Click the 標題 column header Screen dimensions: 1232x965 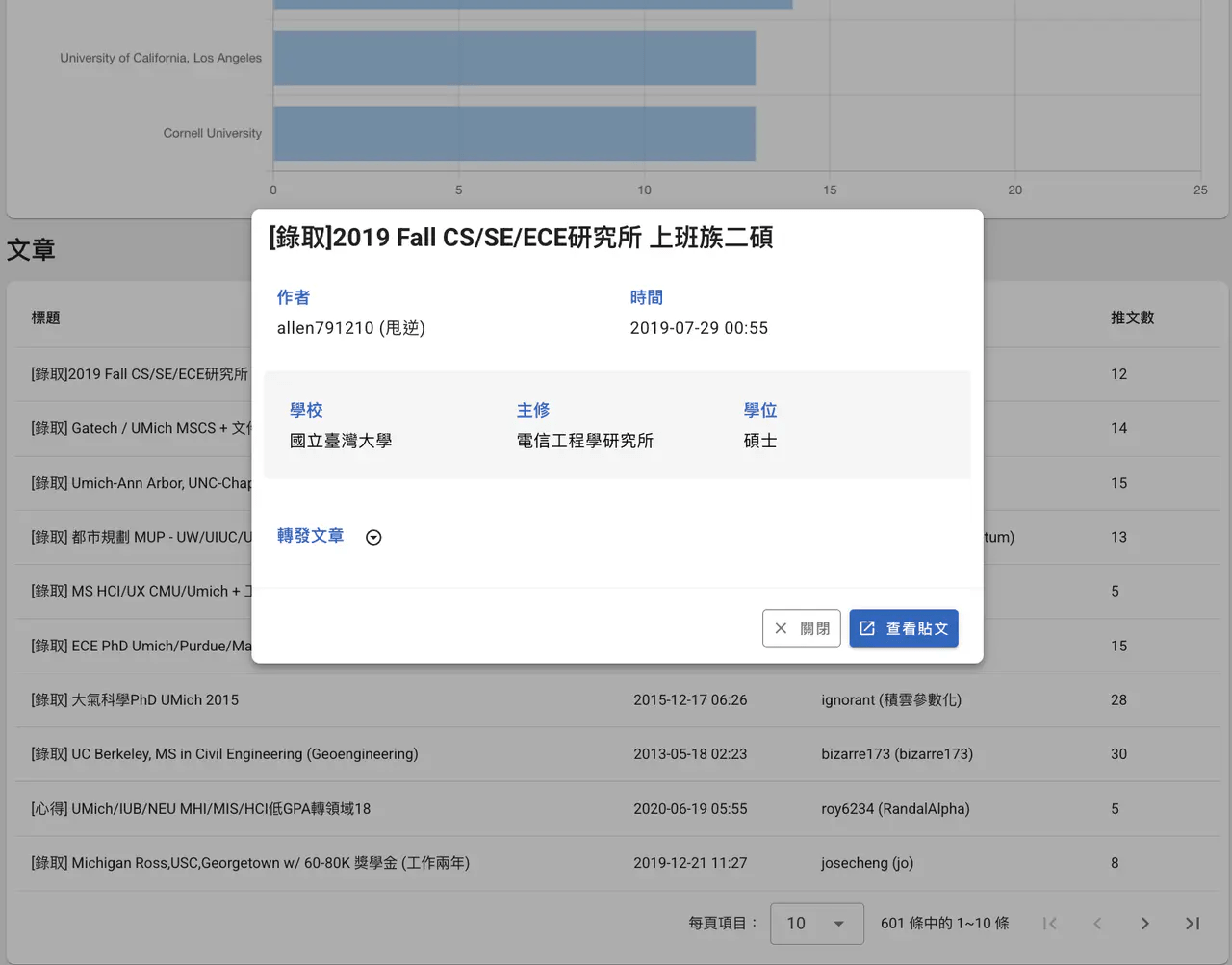pos(45,317)
